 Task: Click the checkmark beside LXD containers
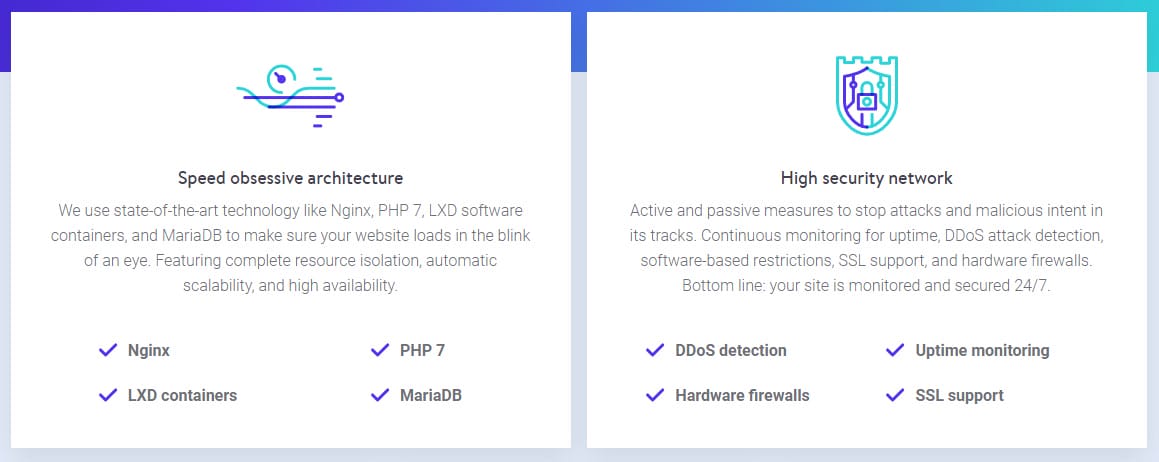(108, 395)
